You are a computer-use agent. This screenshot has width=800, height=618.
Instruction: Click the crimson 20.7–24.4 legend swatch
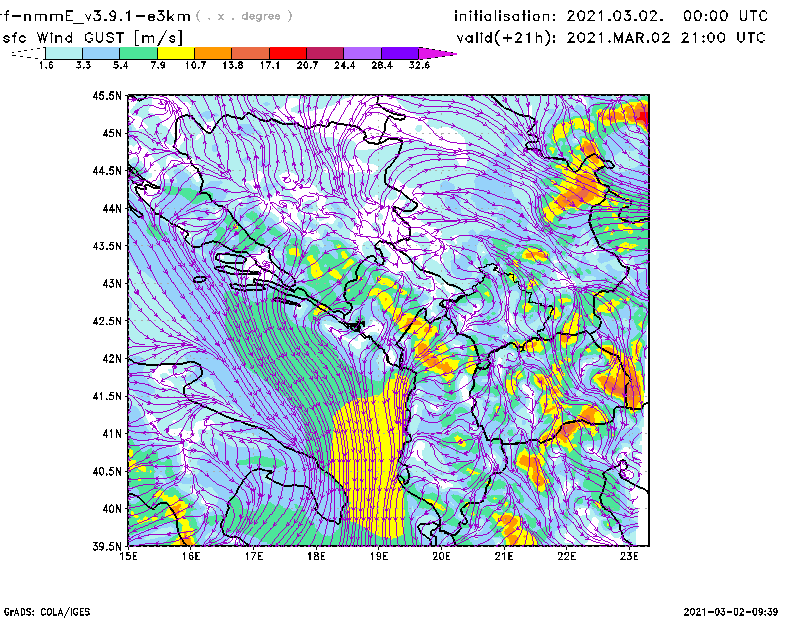(x=325, y=53)
